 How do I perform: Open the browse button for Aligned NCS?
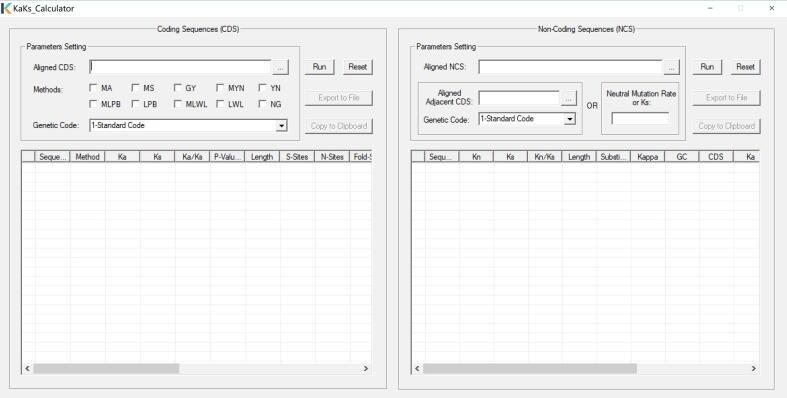coord(671,67)
